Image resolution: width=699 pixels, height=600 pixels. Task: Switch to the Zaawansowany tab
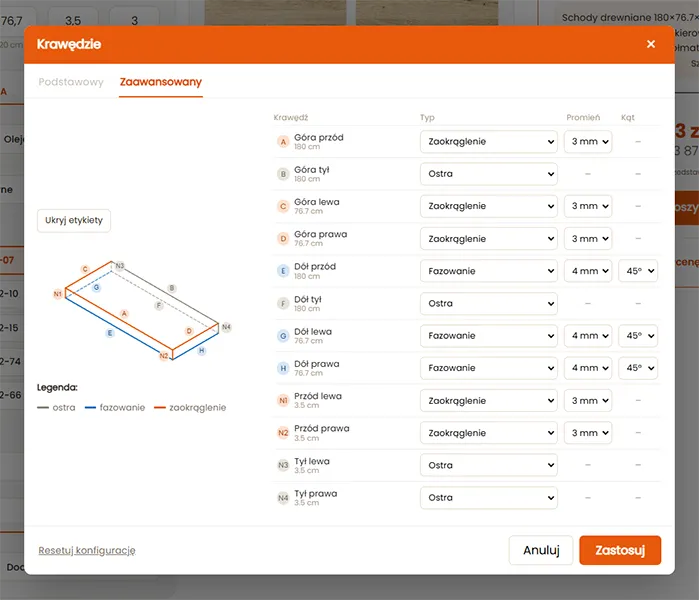click(x=161, y=82)
